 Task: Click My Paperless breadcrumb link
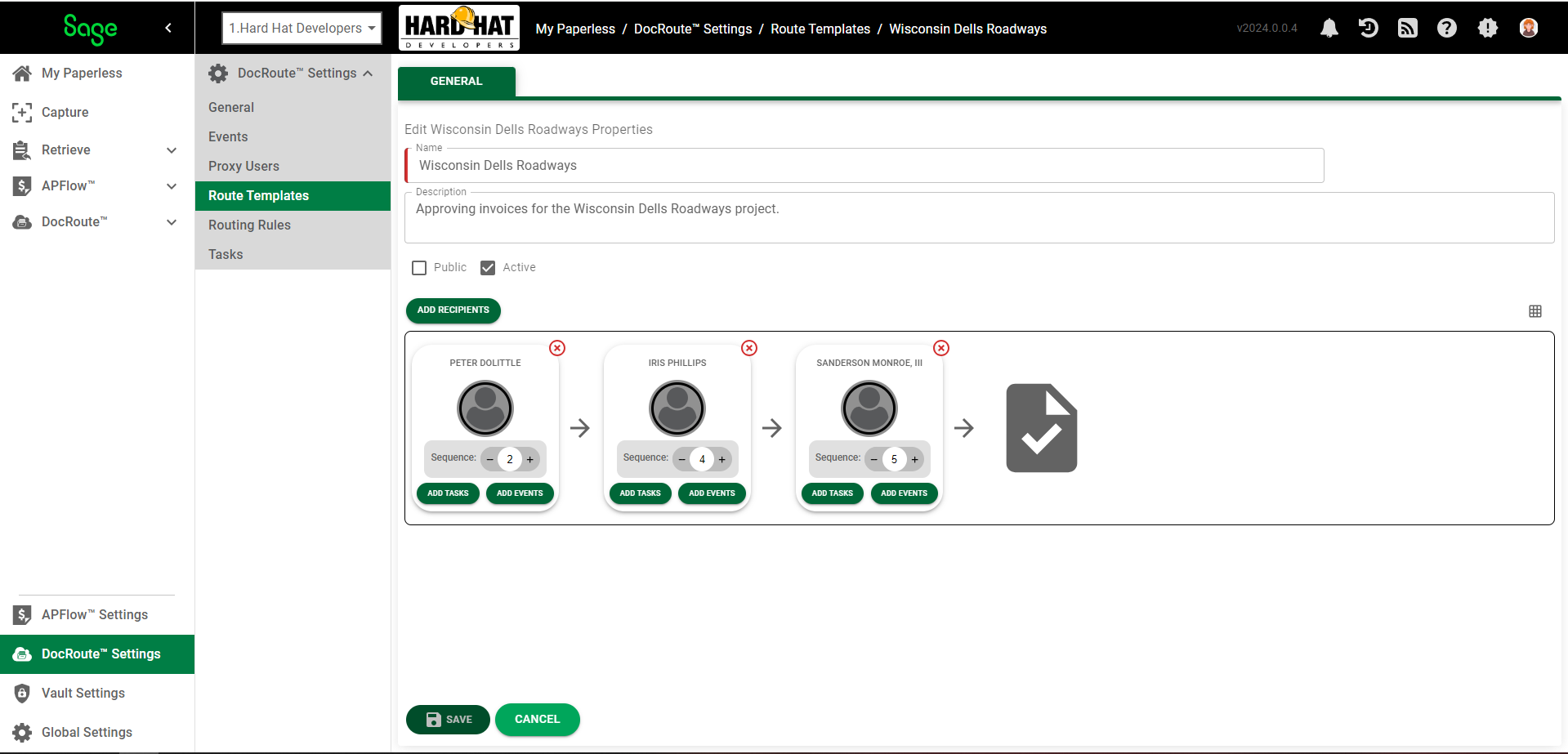click(x=575, y=29)
